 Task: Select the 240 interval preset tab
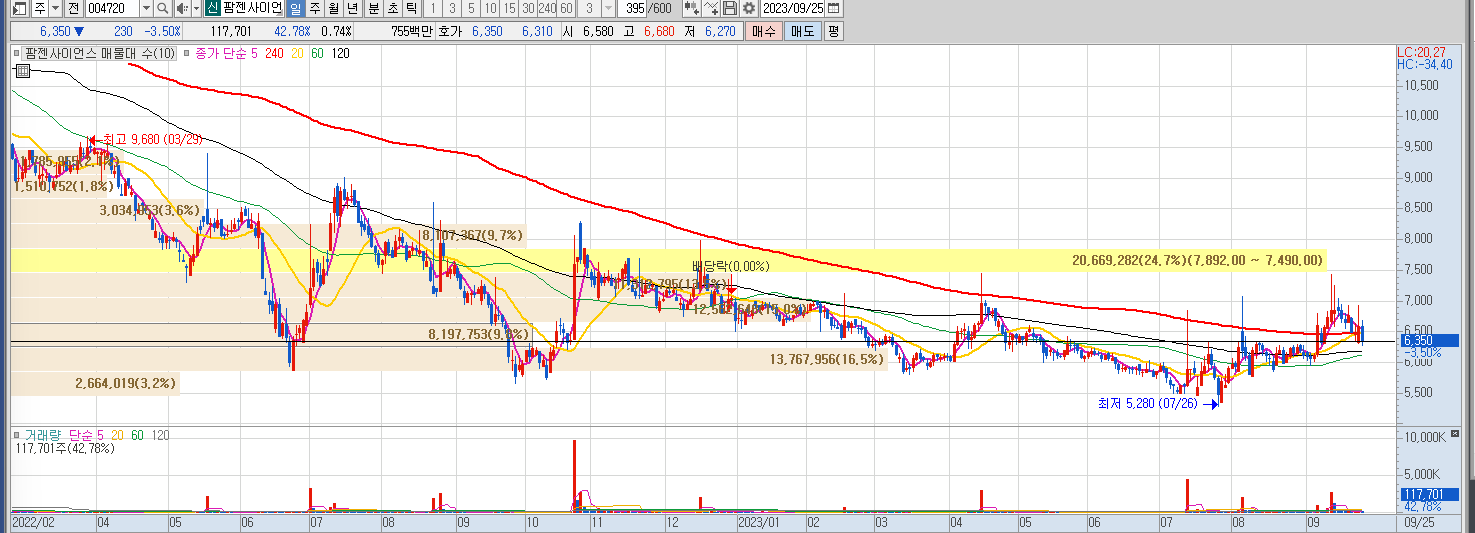[546, 9]
